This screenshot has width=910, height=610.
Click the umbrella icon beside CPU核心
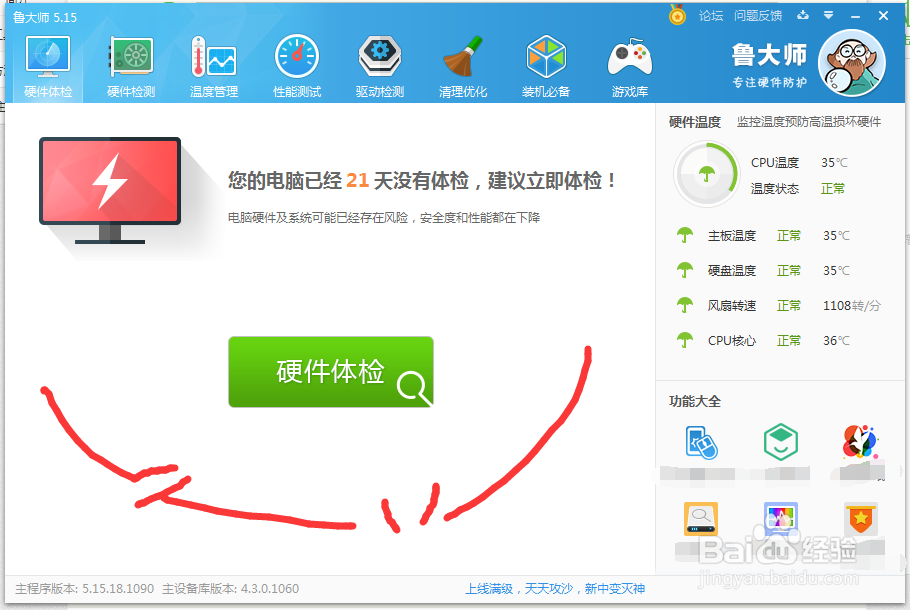pos(685,340)
